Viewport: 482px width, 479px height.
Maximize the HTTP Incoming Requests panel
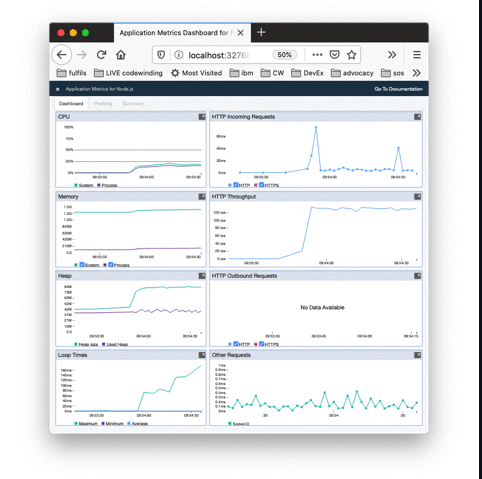coord(417,117)
